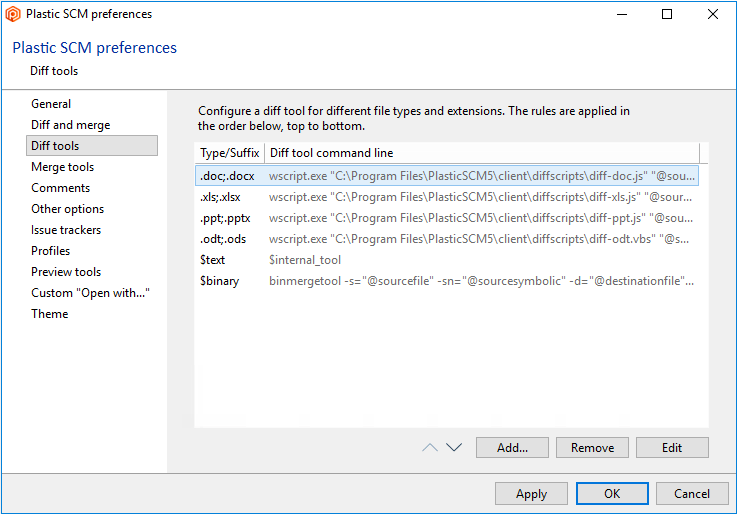Open the Theme preferences
Image resolution: width=737 pixels, height=514 pixels.
[x=49, y=314]
